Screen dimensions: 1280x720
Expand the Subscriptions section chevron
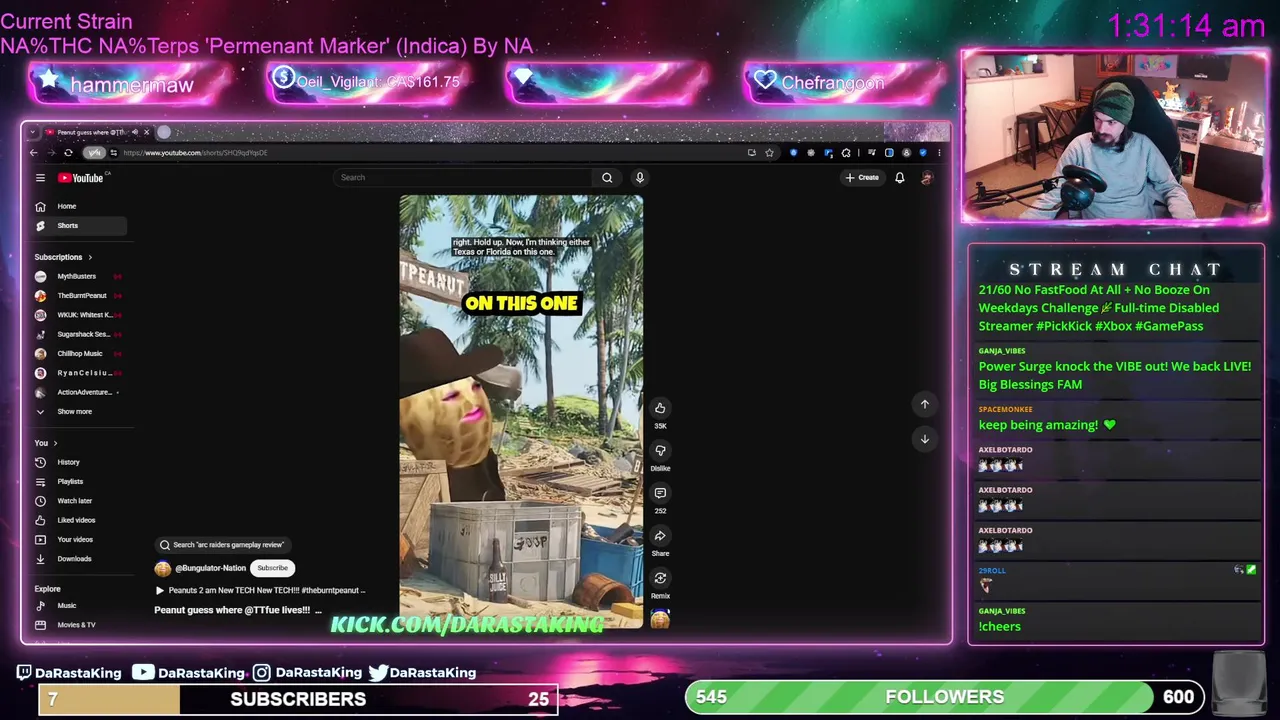90,257
